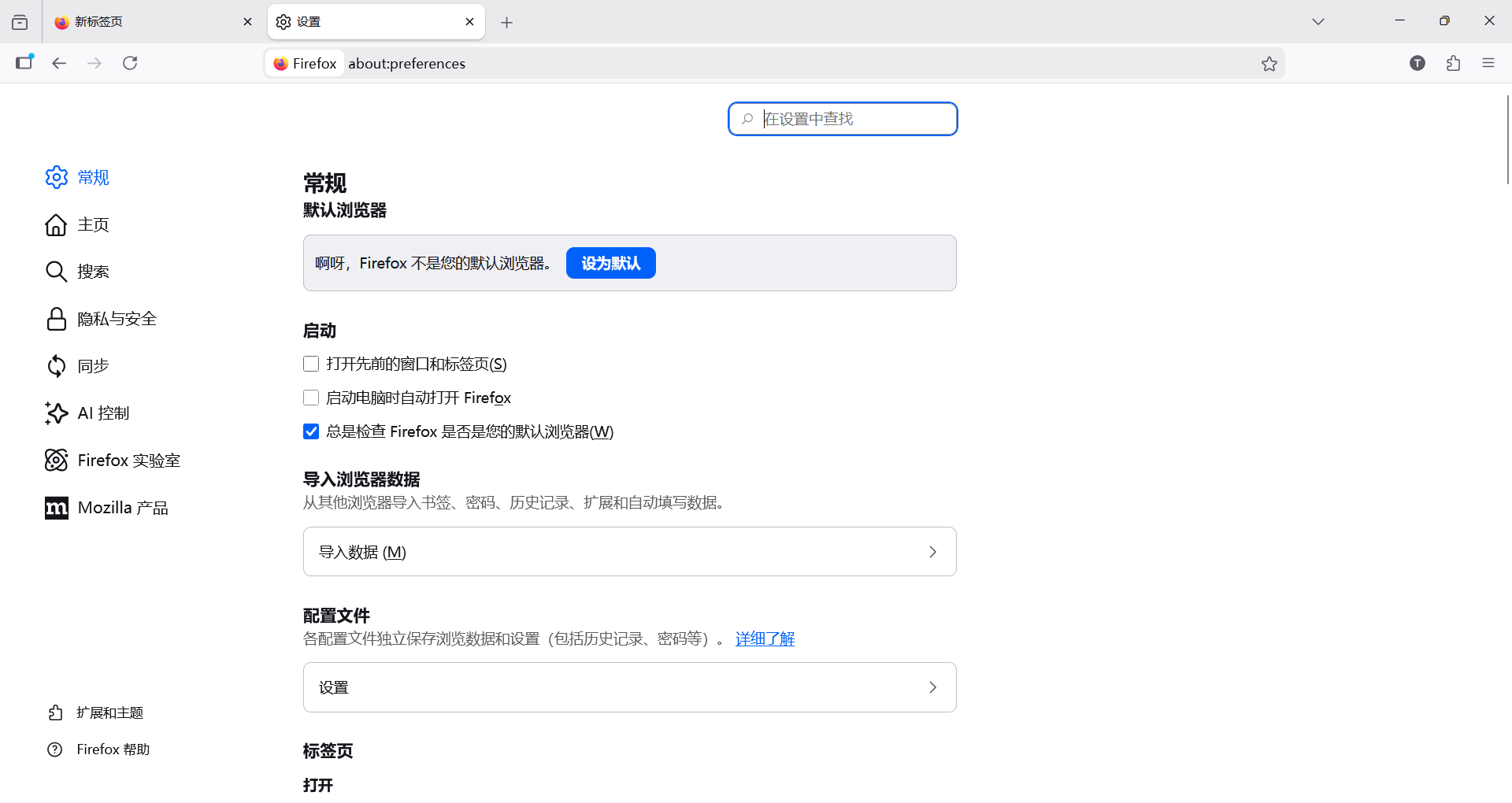Viewport: 1512px width, 803px height.
Task: Click the page vertical scrollbar
Action: 1507,140
